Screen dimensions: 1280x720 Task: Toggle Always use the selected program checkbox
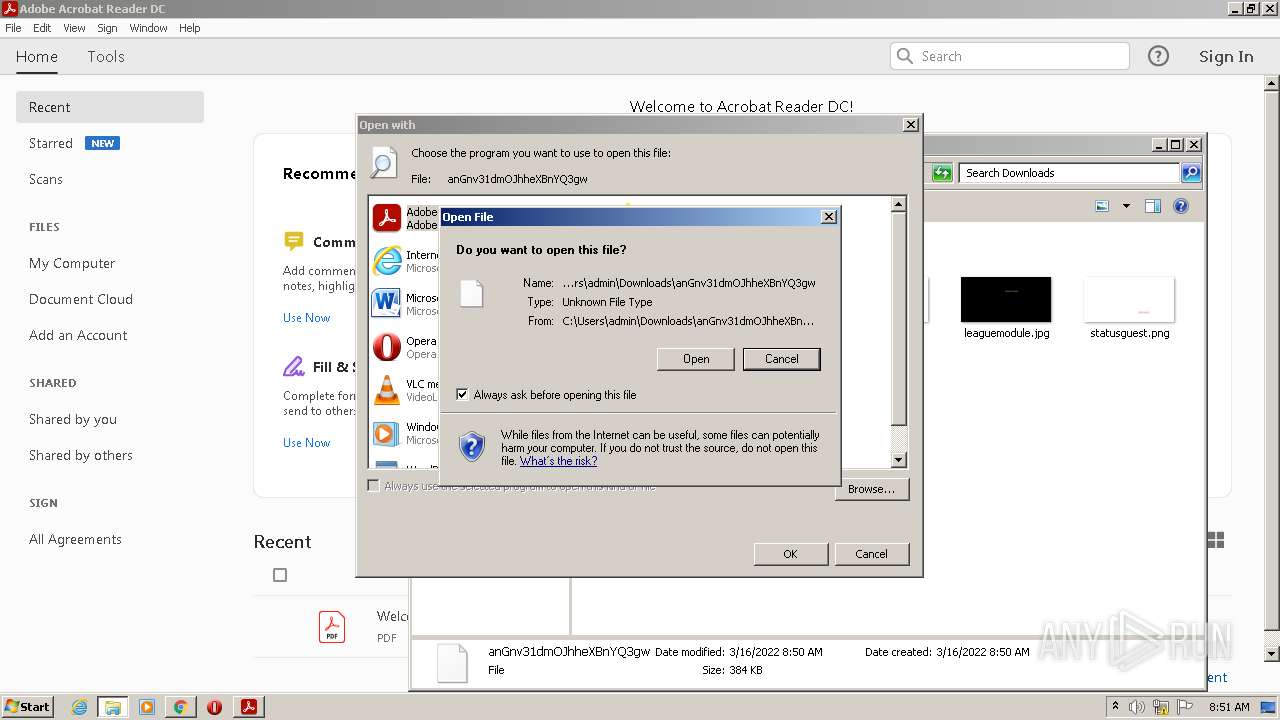click(x=373, y=486)
